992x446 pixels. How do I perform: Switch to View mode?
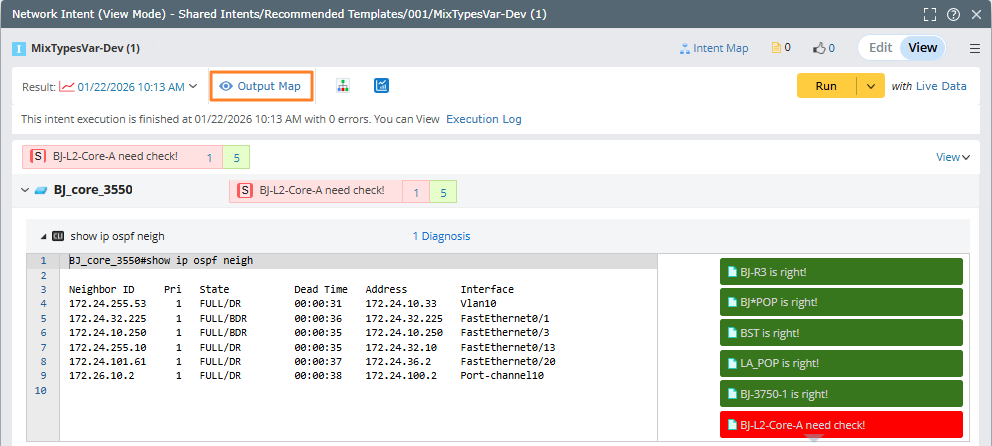tap(922, 47)
